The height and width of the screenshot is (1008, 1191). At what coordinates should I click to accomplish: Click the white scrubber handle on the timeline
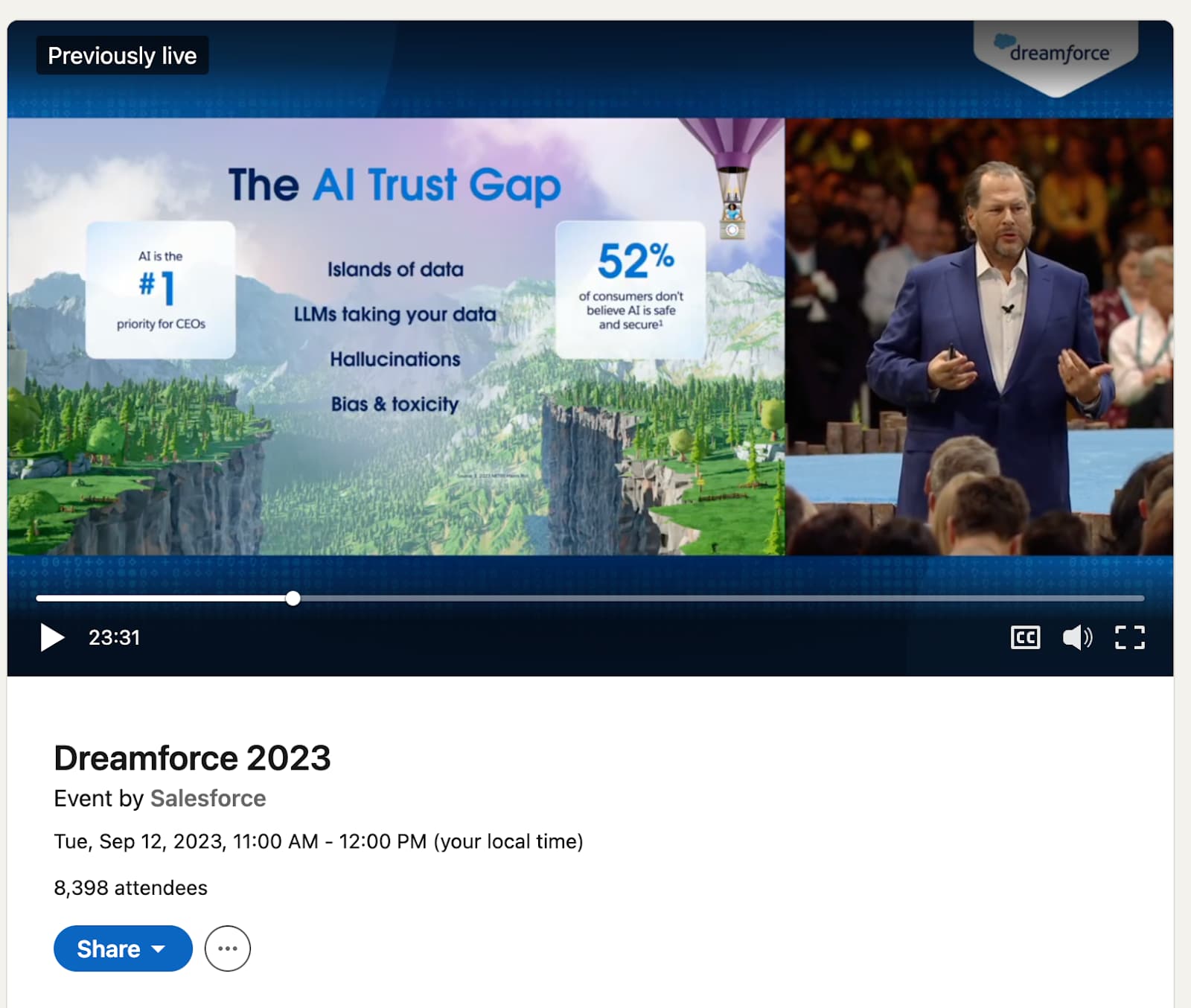(293, 599)
